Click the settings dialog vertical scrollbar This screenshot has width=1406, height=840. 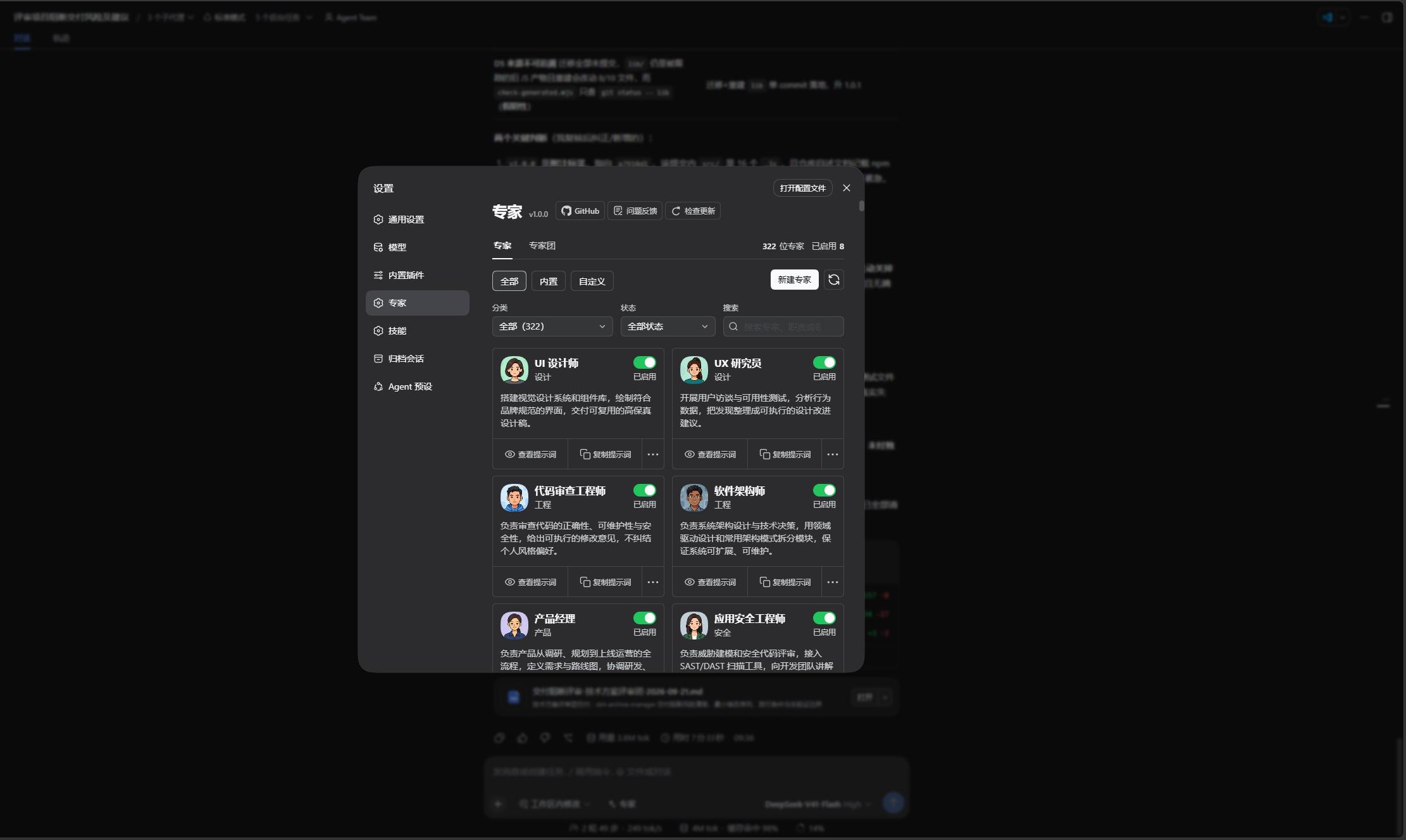(861, 206)
